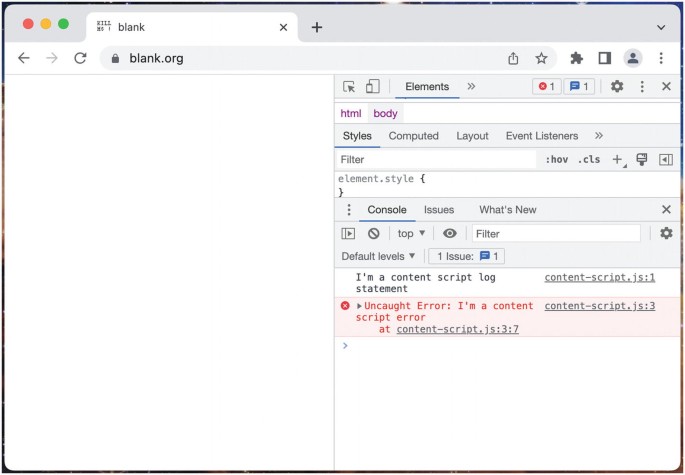Open content-script.js:3:7 link in error
The width and height of the screenshot is (685, 475).
click(x=457, y=329)
